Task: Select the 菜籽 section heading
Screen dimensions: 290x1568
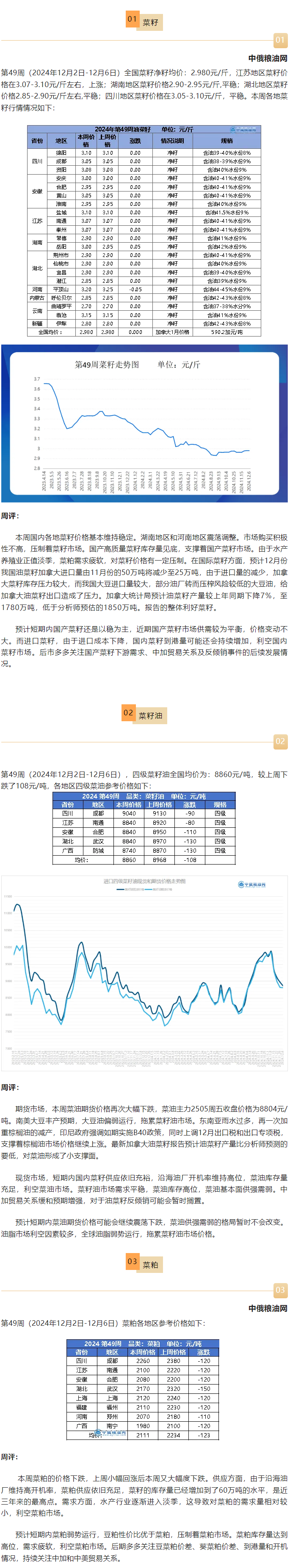Action: [x=150, y=22]
